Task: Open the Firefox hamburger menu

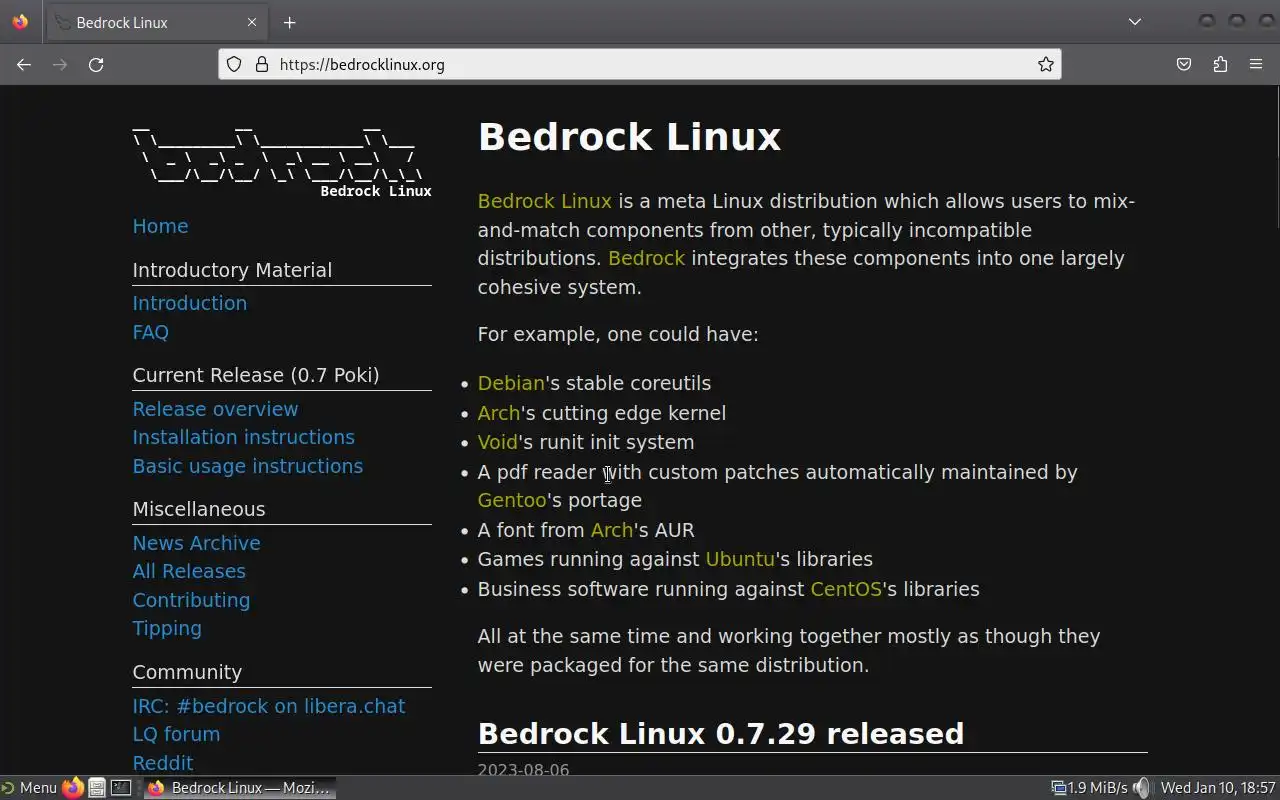Action: 1256,64
